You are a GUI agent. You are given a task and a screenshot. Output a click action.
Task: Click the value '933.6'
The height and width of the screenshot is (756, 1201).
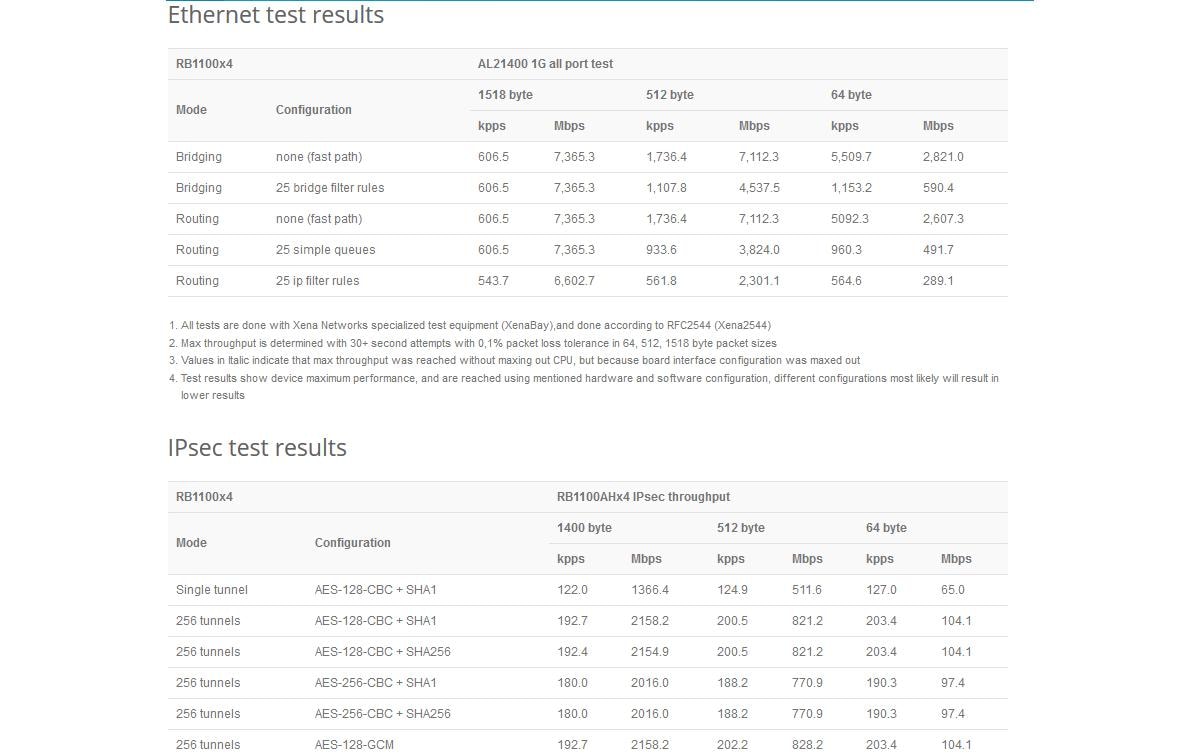coord(661,250)
